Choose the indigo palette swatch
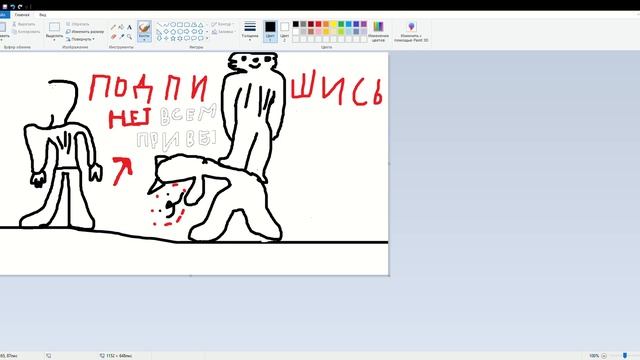640x360 pixels. coord(356,24)
